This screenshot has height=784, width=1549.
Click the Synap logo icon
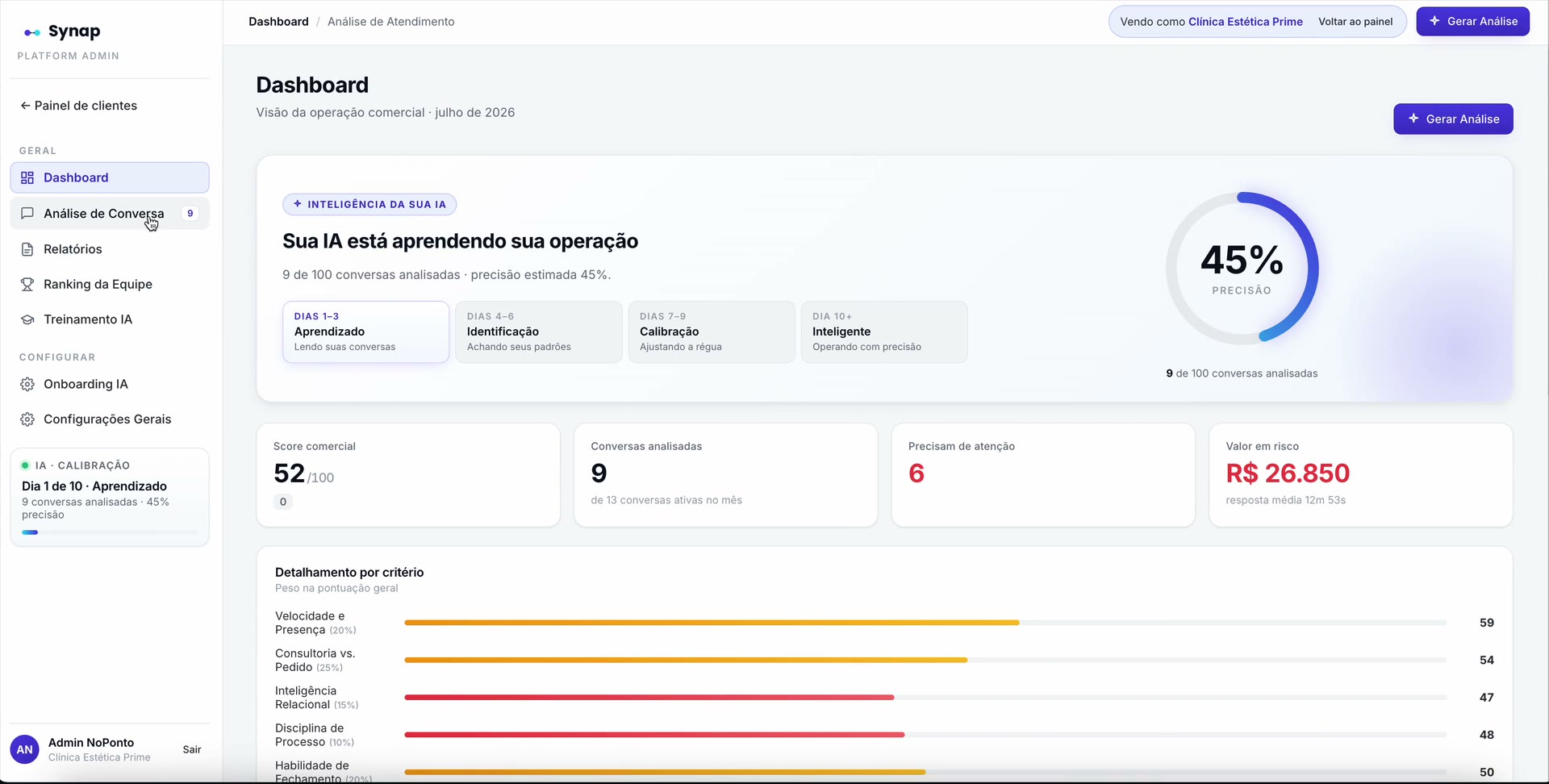click(x=32, y=32)
